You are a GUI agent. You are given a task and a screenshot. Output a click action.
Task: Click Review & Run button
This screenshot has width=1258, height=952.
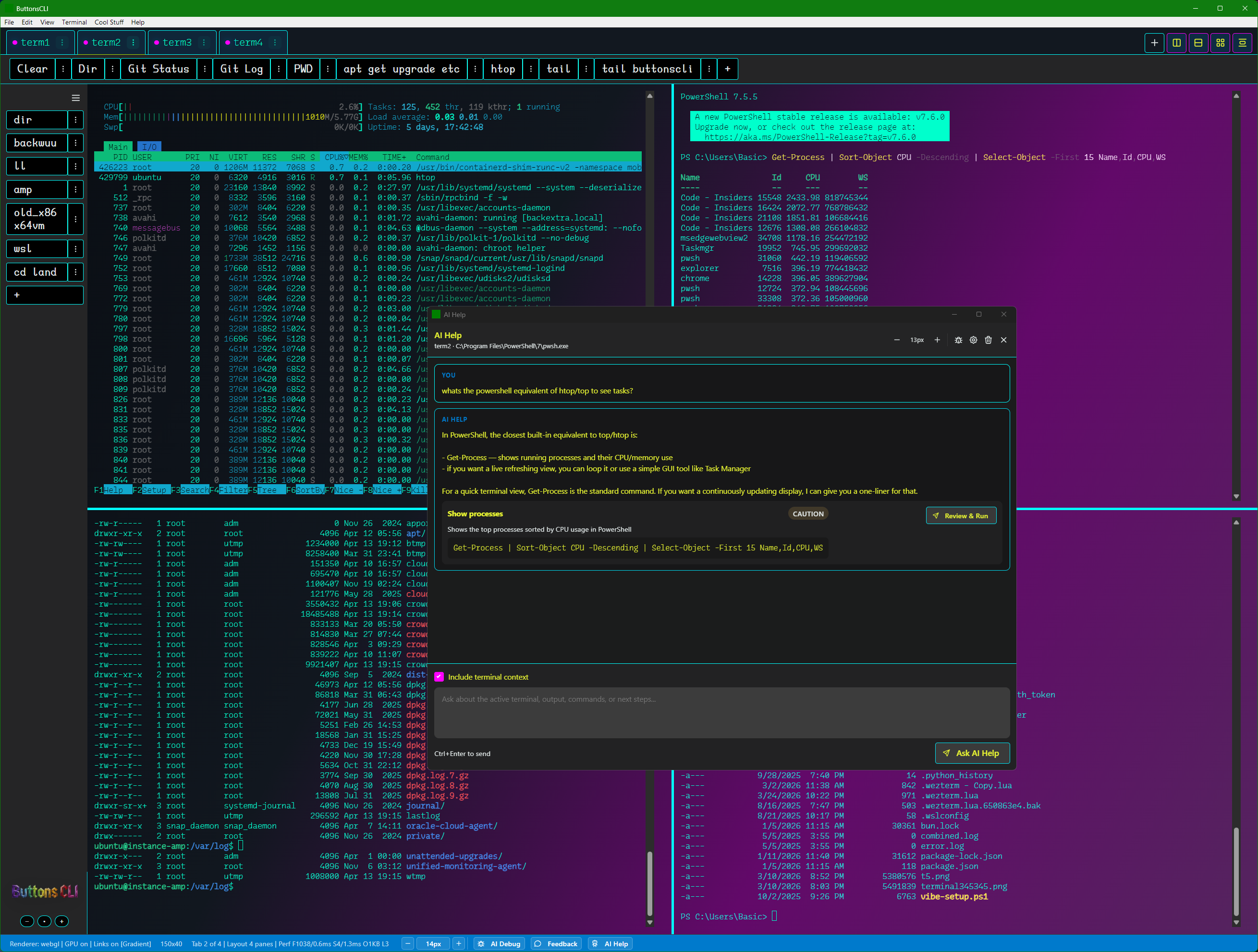coord(961,516)
